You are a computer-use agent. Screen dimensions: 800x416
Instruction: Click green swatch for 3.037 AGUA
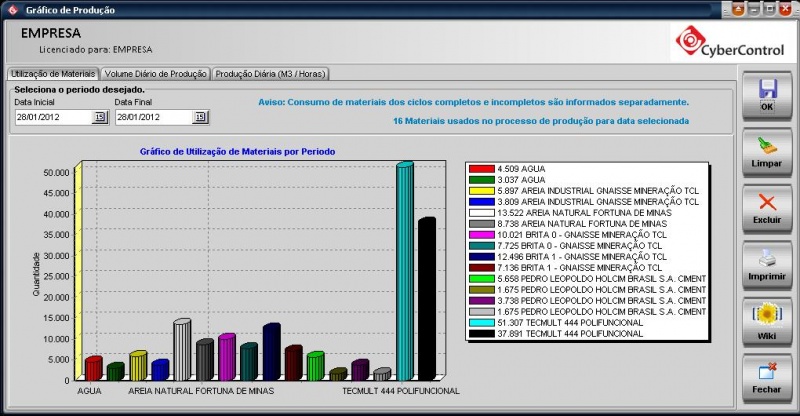coord(482,180)
